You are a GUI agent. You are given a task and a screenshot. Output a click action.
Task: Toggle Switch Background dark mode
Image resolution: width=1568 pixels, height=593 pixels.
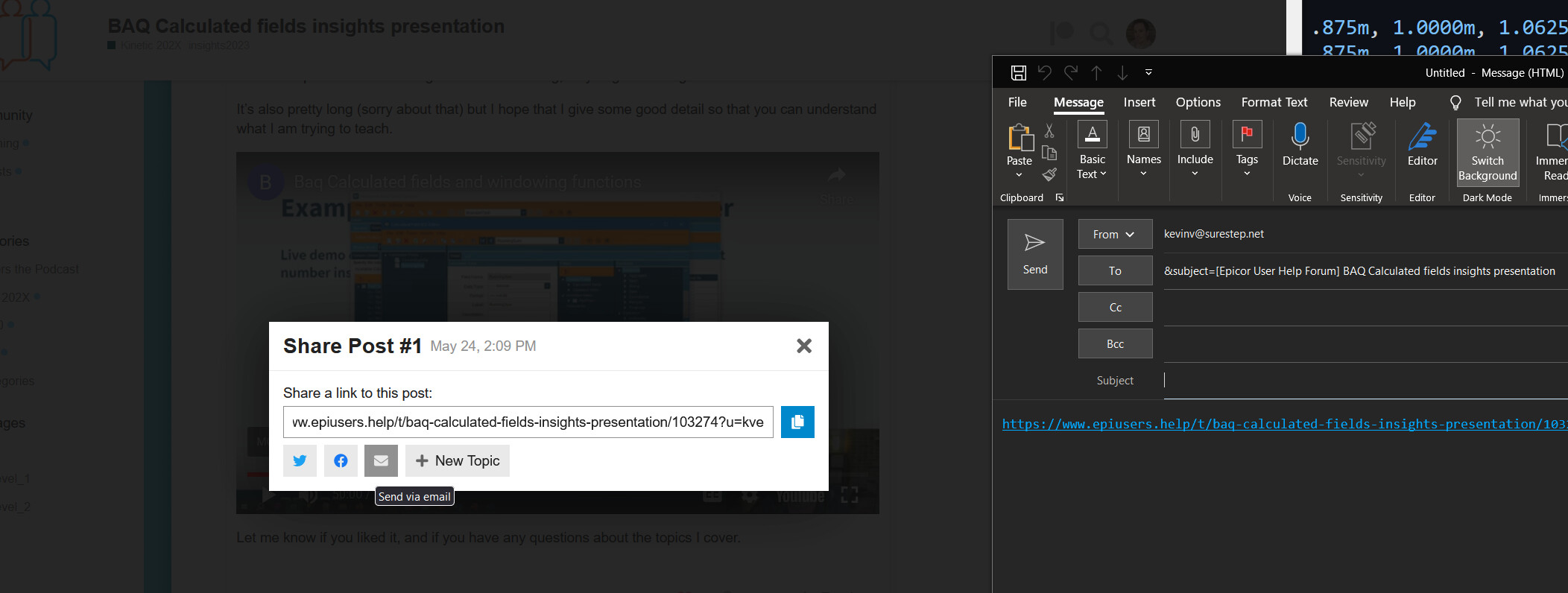click(1488, 152)
